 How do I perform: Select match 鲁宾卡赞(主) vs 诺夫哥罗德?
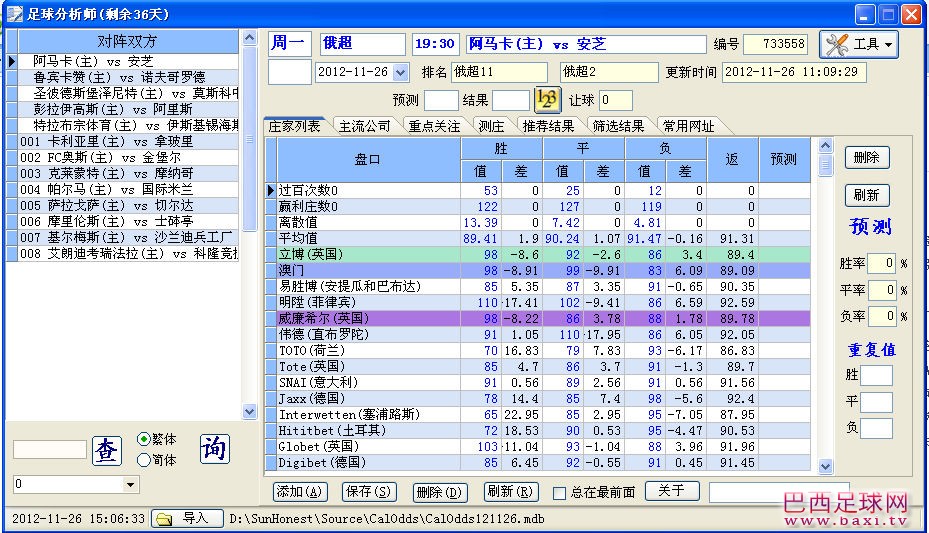coord(128,78)
